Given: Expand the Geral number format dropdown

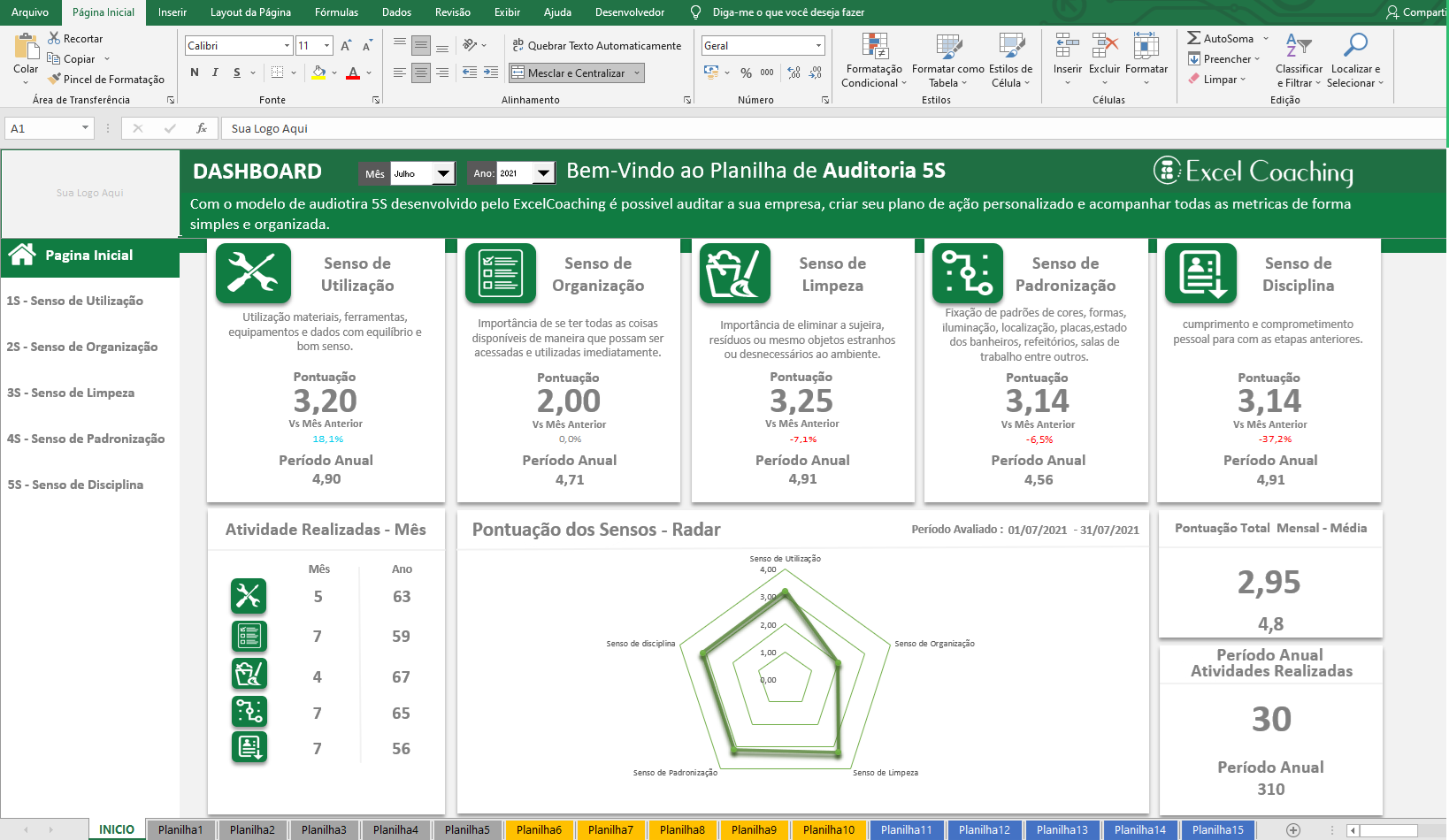Looking at the screenshot, I should (x=818, y=45).
